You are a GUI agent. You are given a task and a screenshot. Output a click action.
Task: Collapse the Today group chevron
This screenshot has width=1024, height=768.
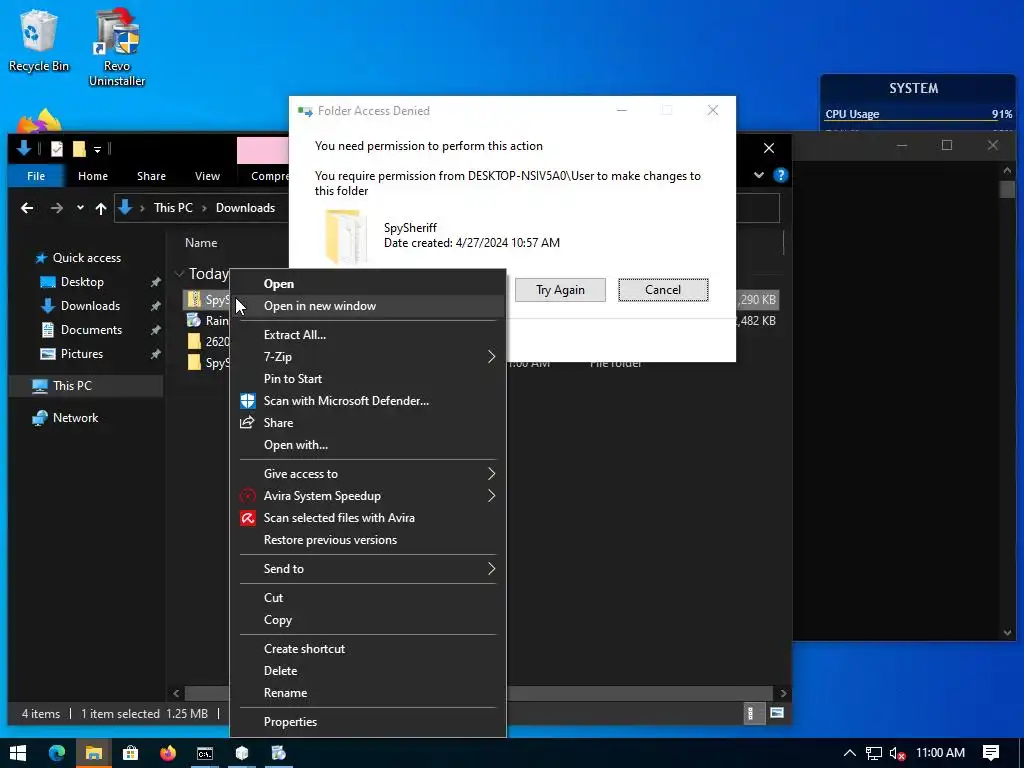[179, 274]
